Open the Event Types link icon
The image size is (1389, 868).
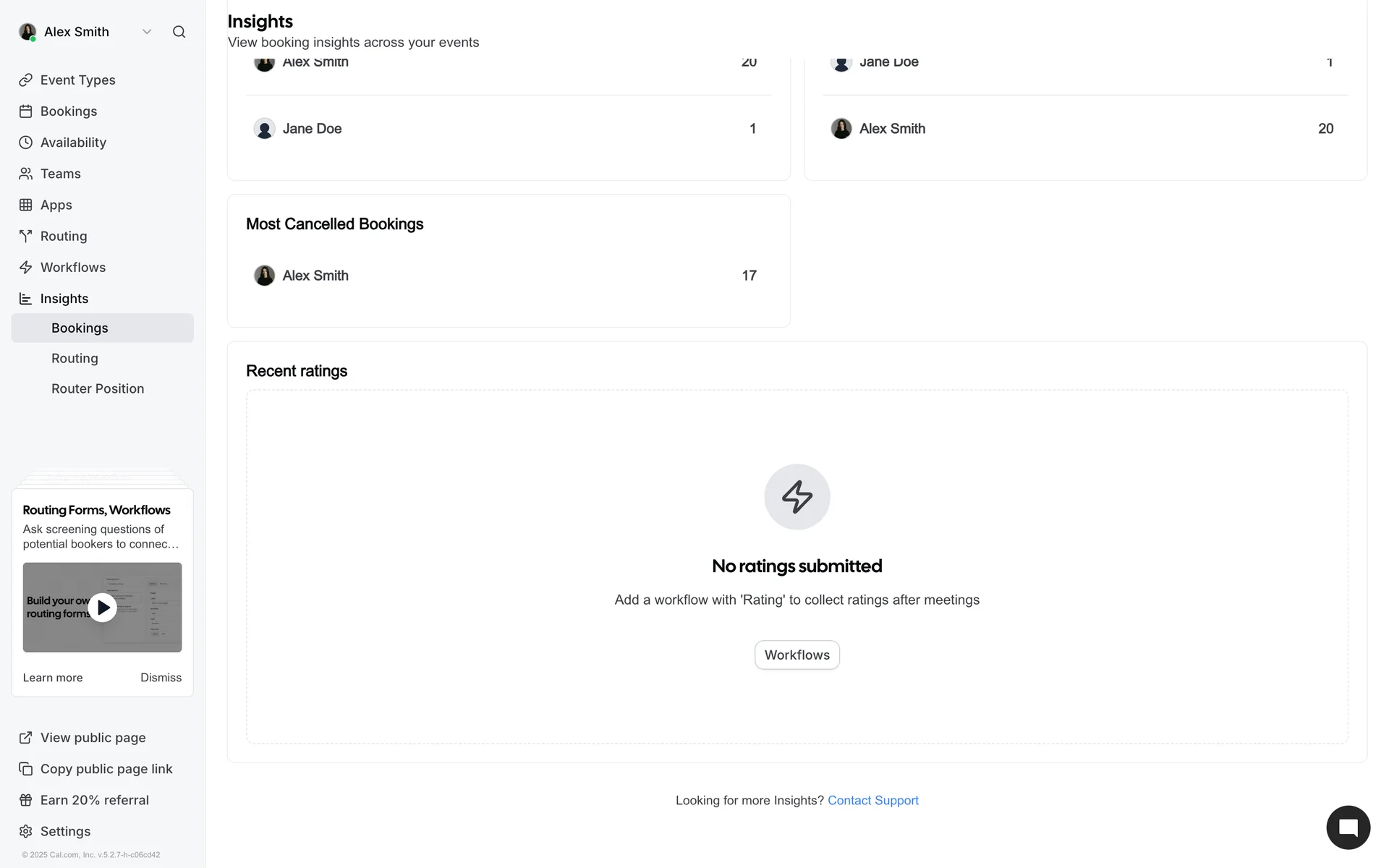click(26, 80)
